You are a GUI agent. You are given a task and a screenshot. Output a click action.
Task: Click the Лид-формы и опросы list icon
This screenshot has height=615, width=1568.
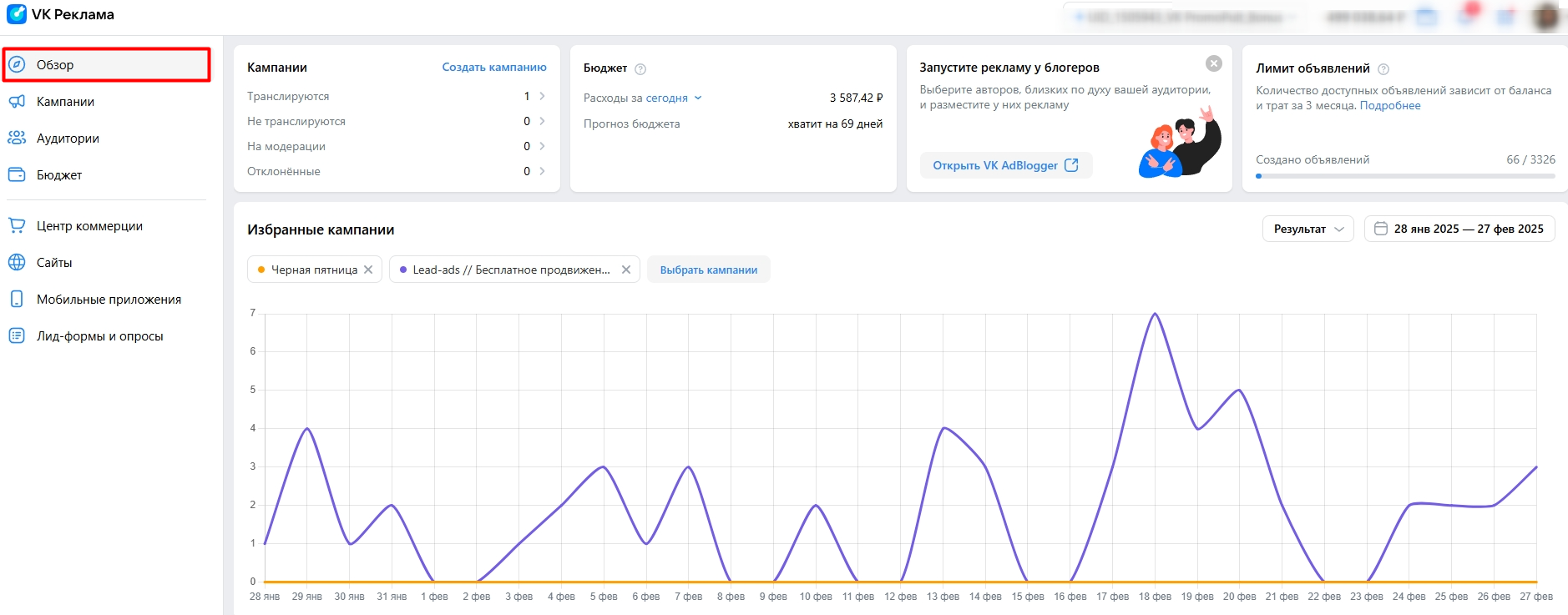pyautogui.click(x=17, y=336)
